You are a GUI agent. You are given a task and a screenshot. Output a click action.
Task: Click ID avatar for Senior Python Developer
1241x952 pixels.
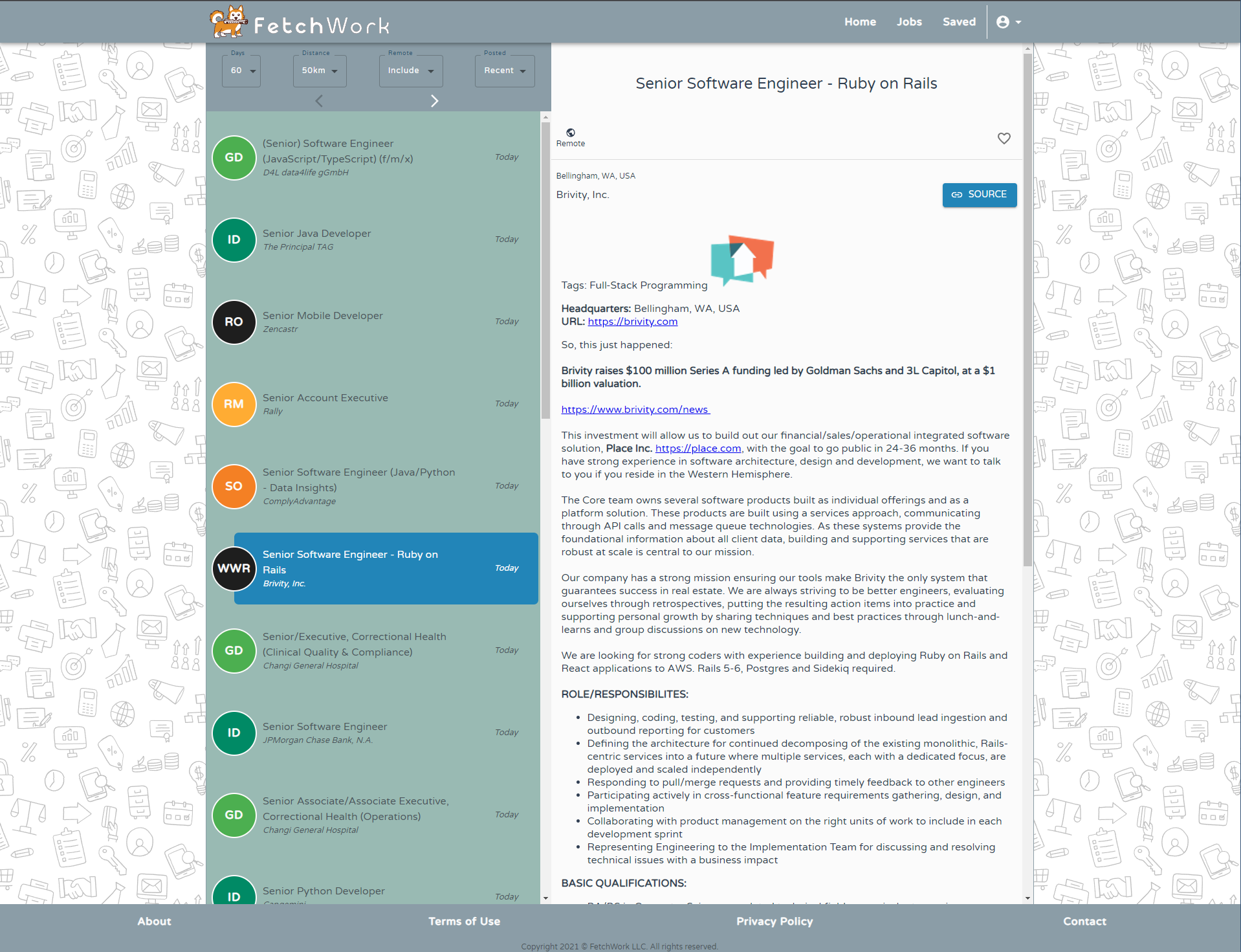(234, 891)
